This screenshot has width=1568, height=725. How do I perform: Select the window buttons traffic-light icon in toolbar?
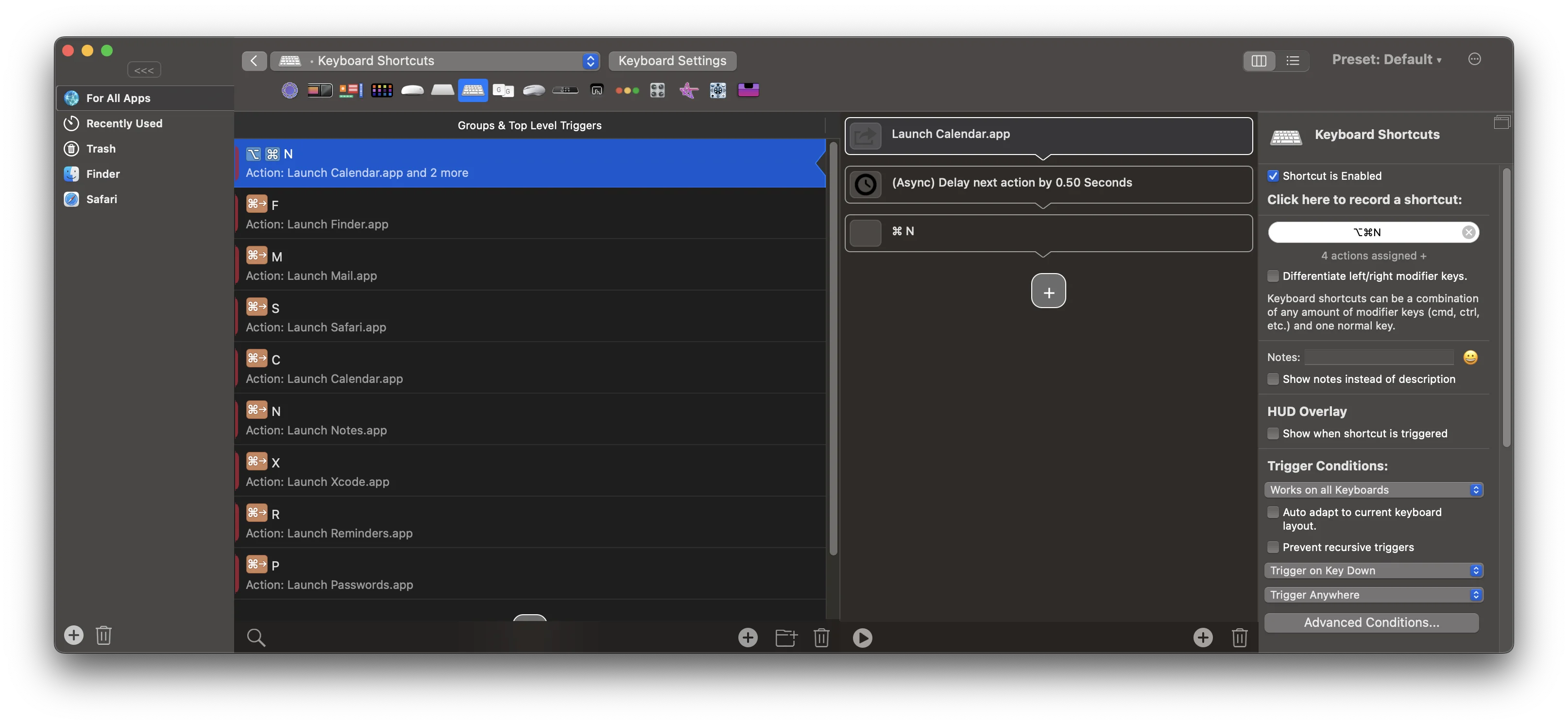(x=627, y=91)
